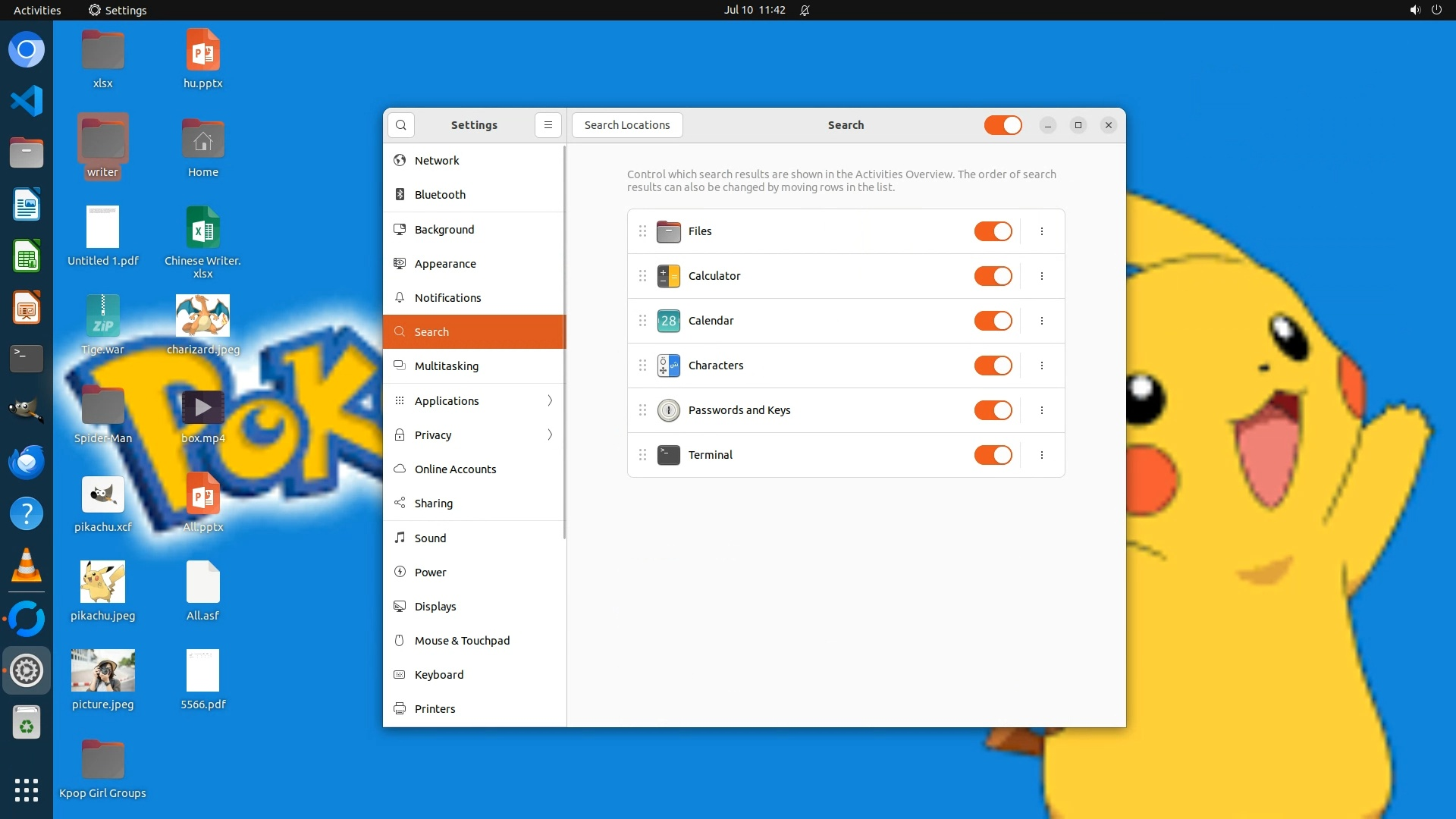Screen dimensions: 1456x819
Task: Open Thunderbird from the dock
Action: point(27,462)
